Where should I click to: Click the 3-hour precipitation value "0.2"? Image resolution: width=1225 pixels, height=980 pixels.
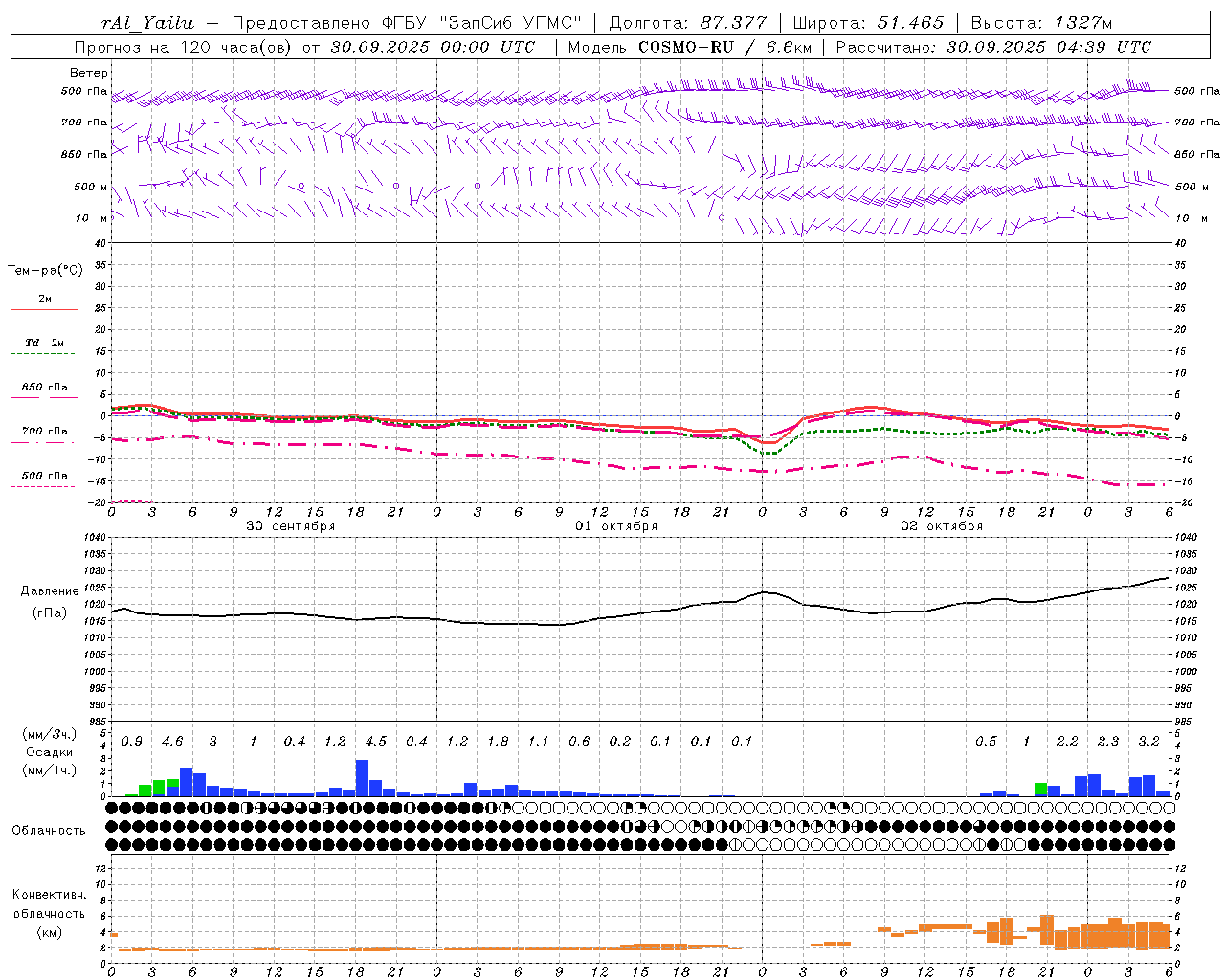coord(620,742)
